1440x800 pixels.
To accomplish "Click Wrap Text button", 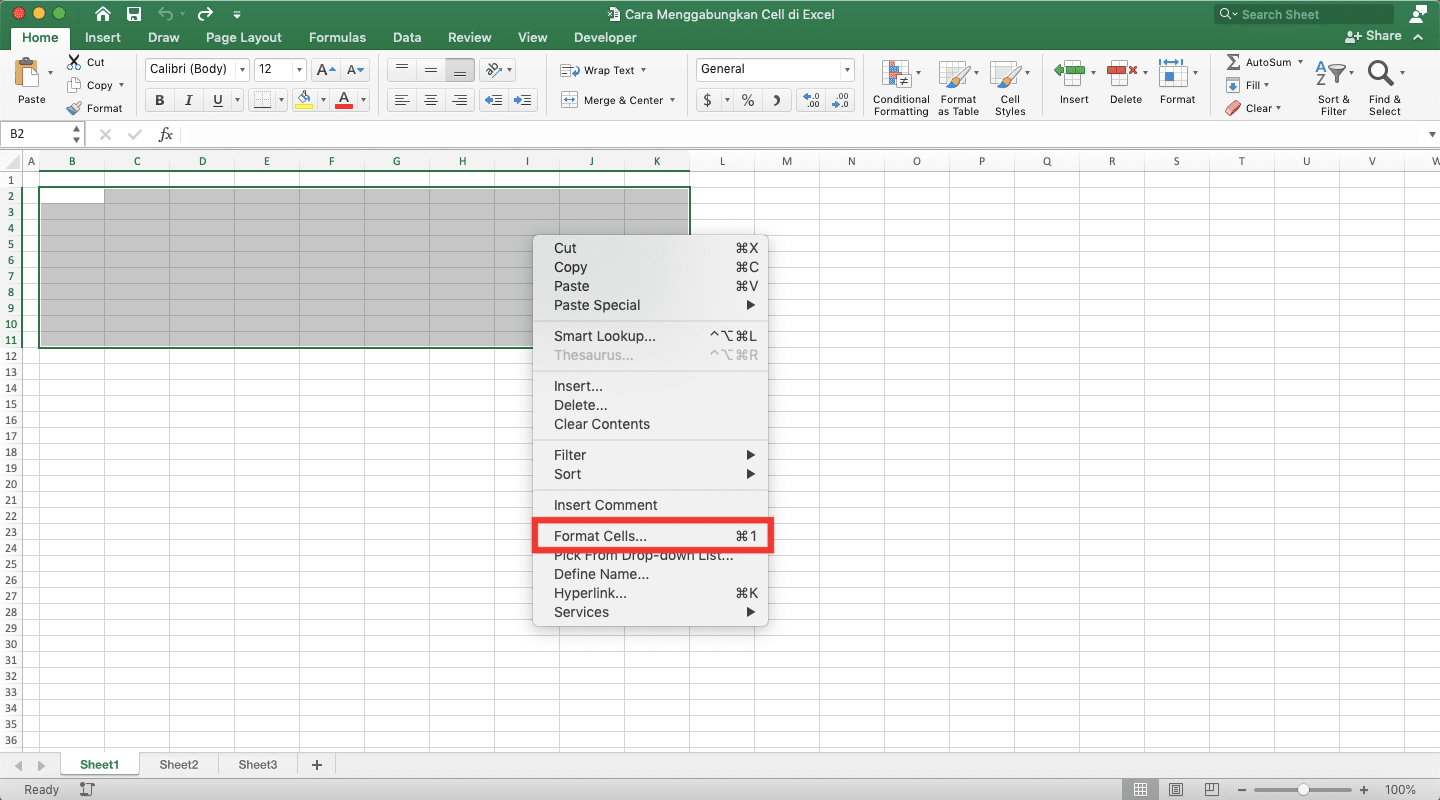I will (x=604, y=70).
